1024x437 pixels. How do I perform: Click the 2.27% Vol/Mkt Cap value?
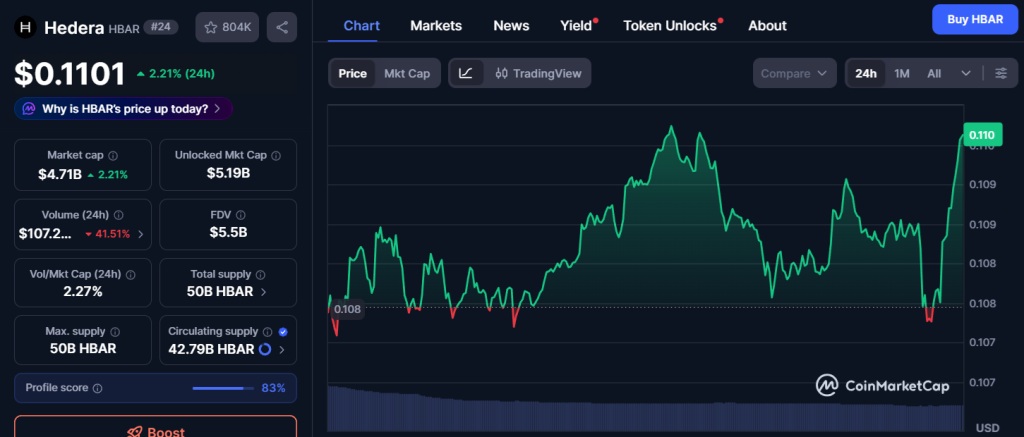(83, 291)
